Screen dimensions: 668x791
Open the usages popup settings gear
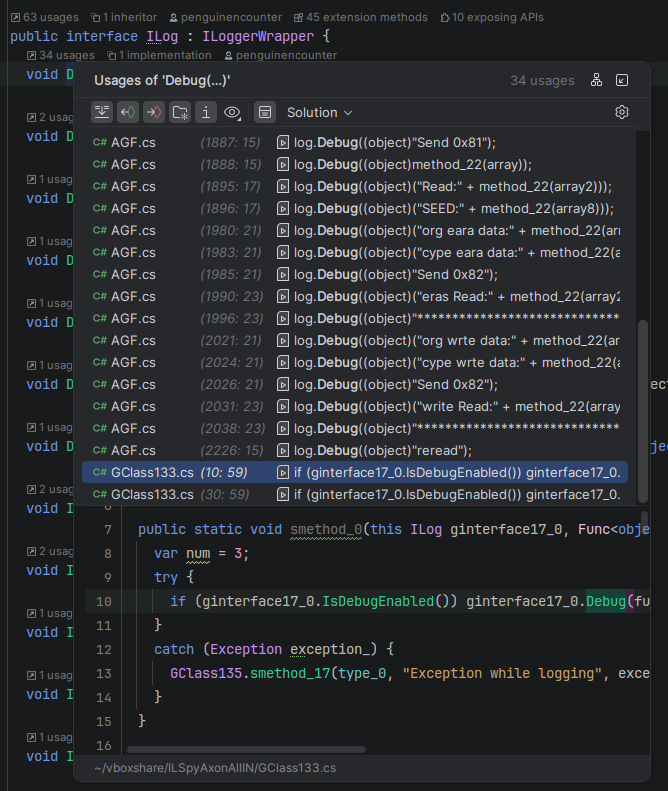pos(621,112)
